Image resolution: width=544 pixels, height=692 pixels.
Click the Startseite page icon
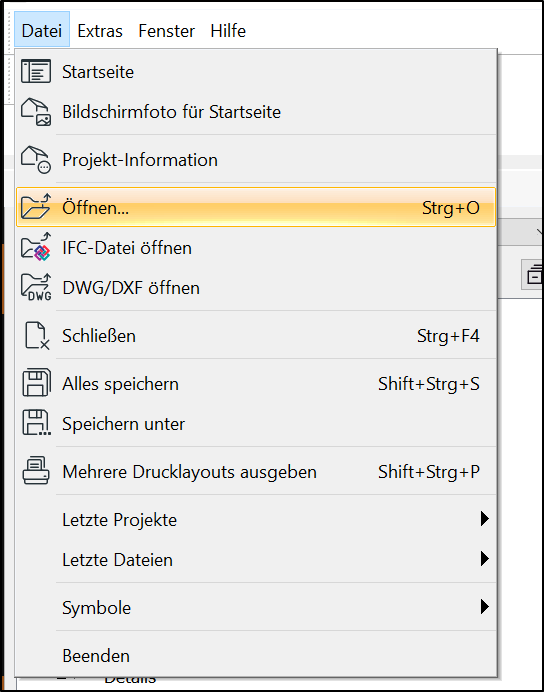pyautogui.click(x=36, y=71)
